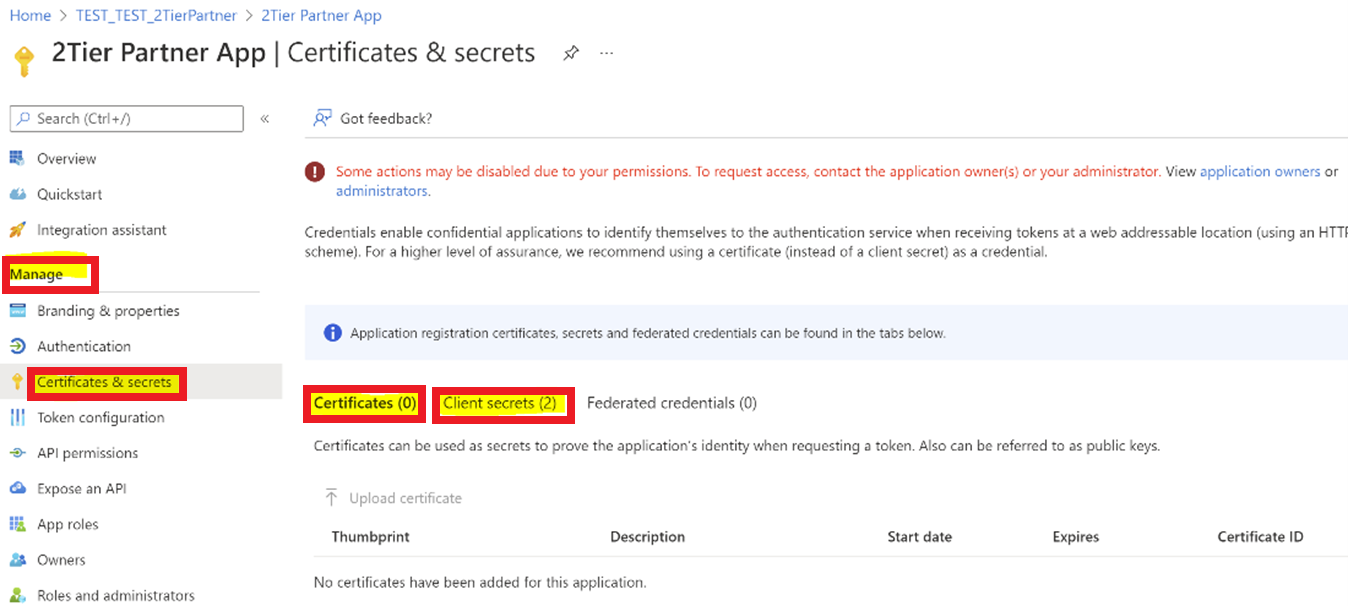Select App roles in sidebar

click(x=67, y=524)
